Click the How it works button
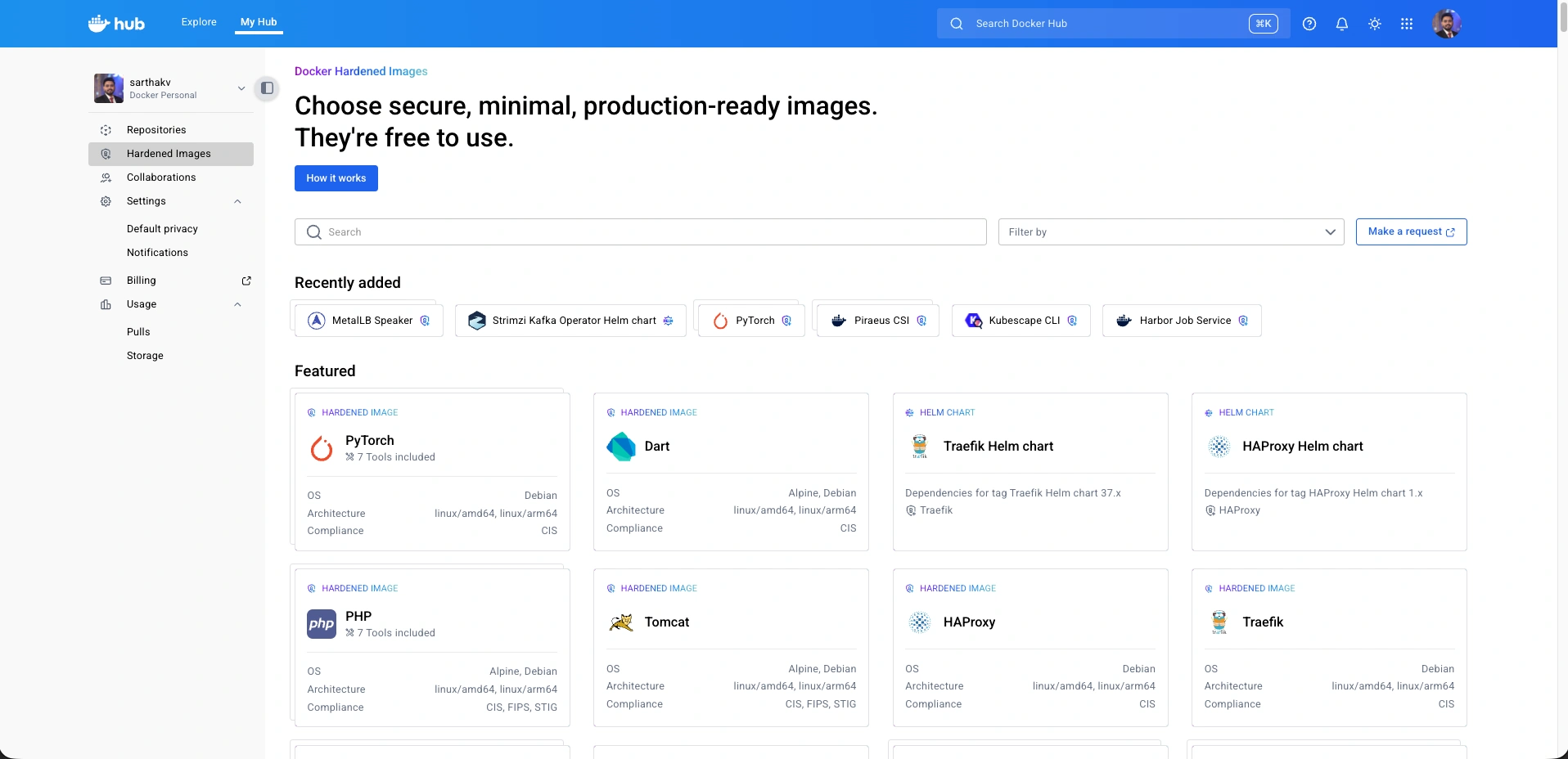 (336, 178)
